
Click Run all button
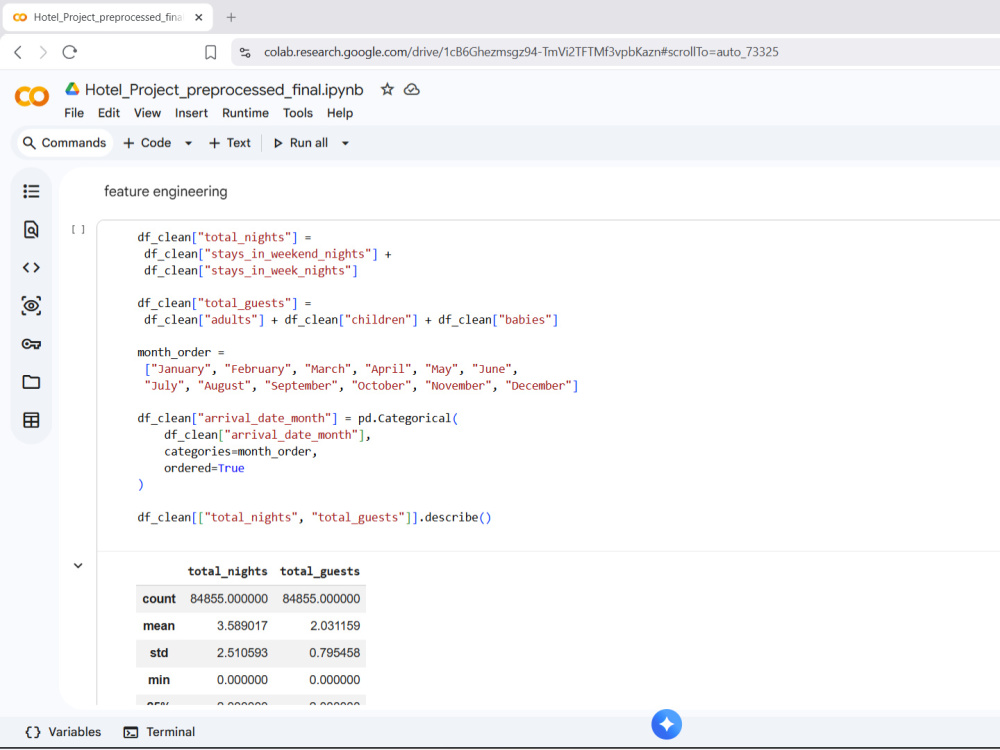(300, 143)
